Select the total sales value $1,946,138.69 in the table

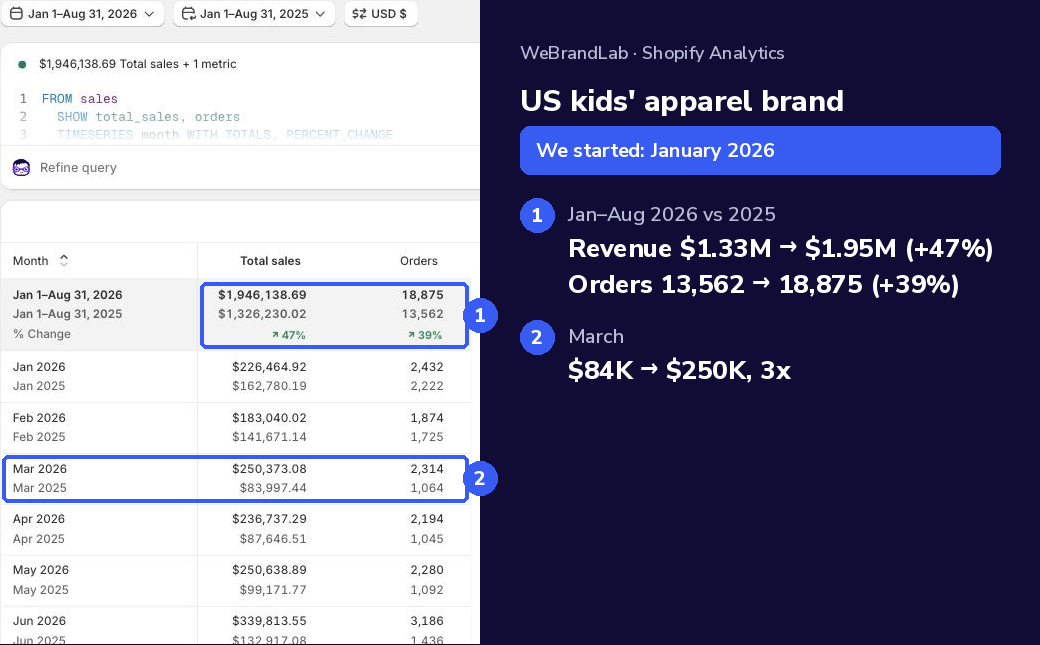click(x=262, y=295)
